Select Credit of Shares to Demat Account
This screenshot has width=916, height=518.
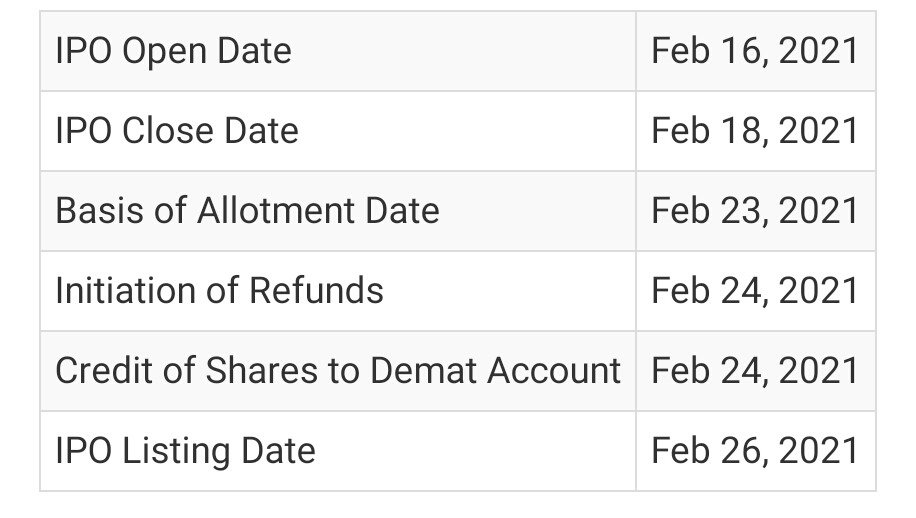coord(338,370)
